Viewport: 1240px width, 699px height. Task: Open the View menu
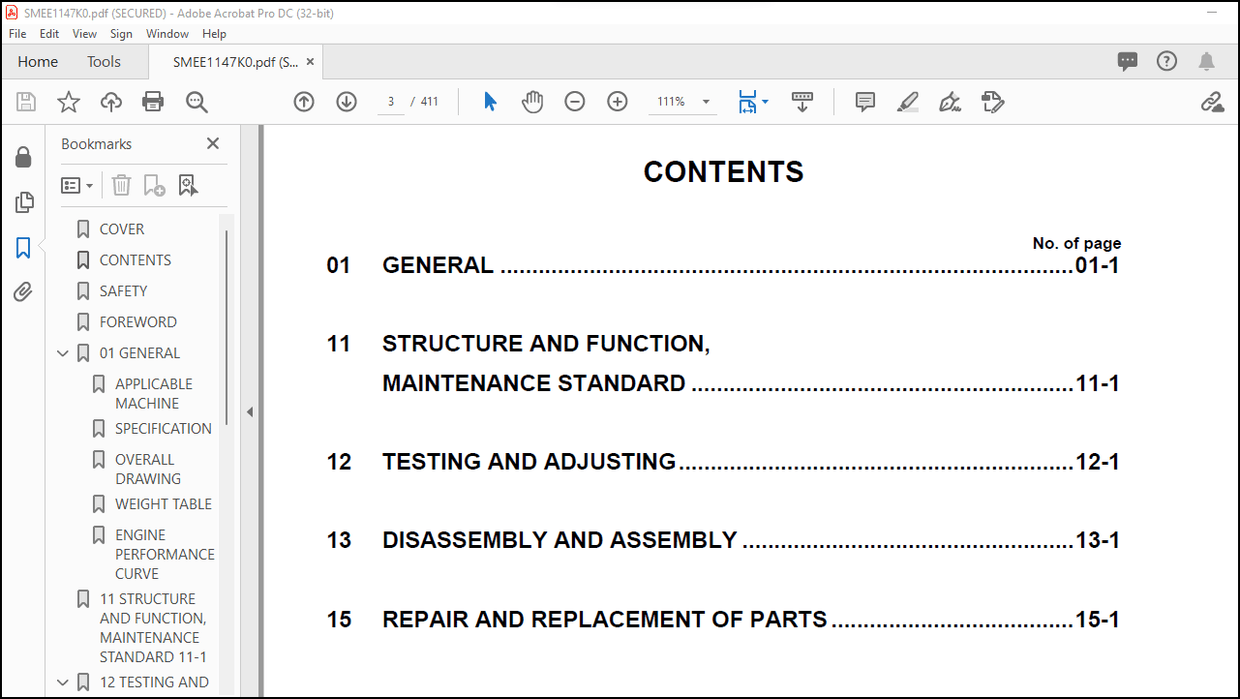84,33
